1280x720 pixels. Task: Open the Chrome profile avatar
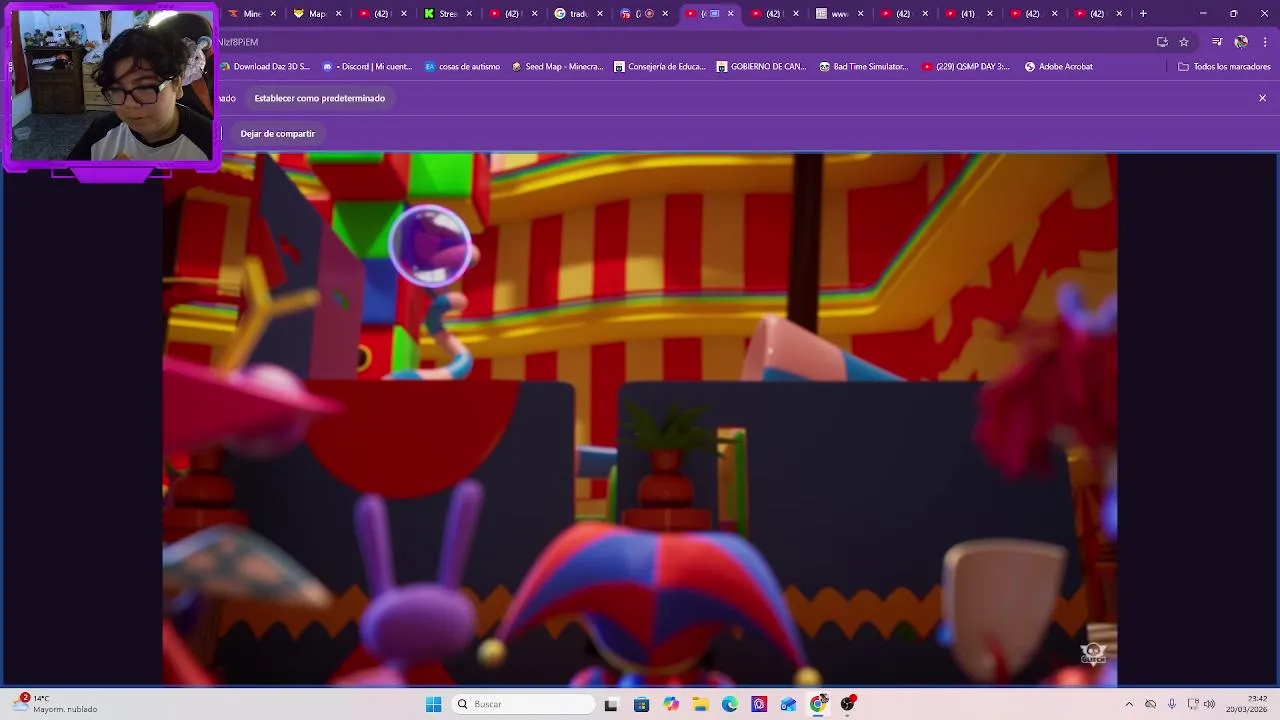pos(1241,42)
